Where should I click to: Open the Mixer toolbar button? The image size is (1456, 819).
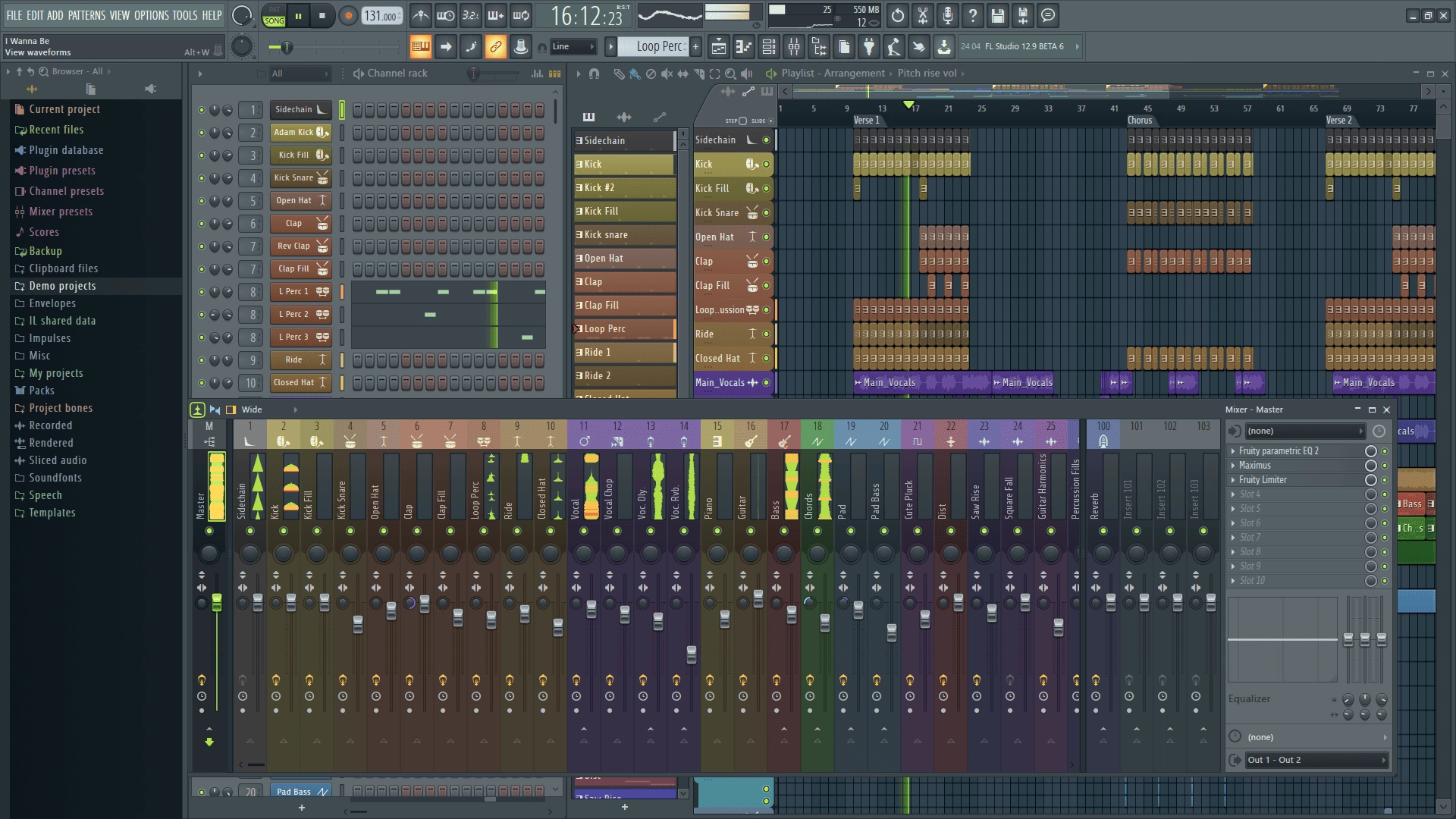click(794, 47)
